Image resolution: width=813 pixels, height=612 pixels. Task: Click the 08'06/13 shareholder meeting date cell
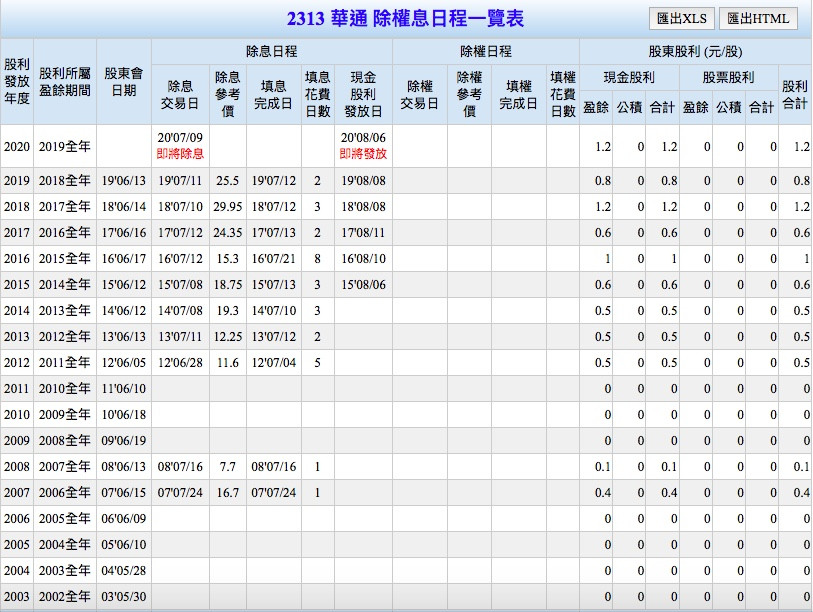[x=124, y=467]
